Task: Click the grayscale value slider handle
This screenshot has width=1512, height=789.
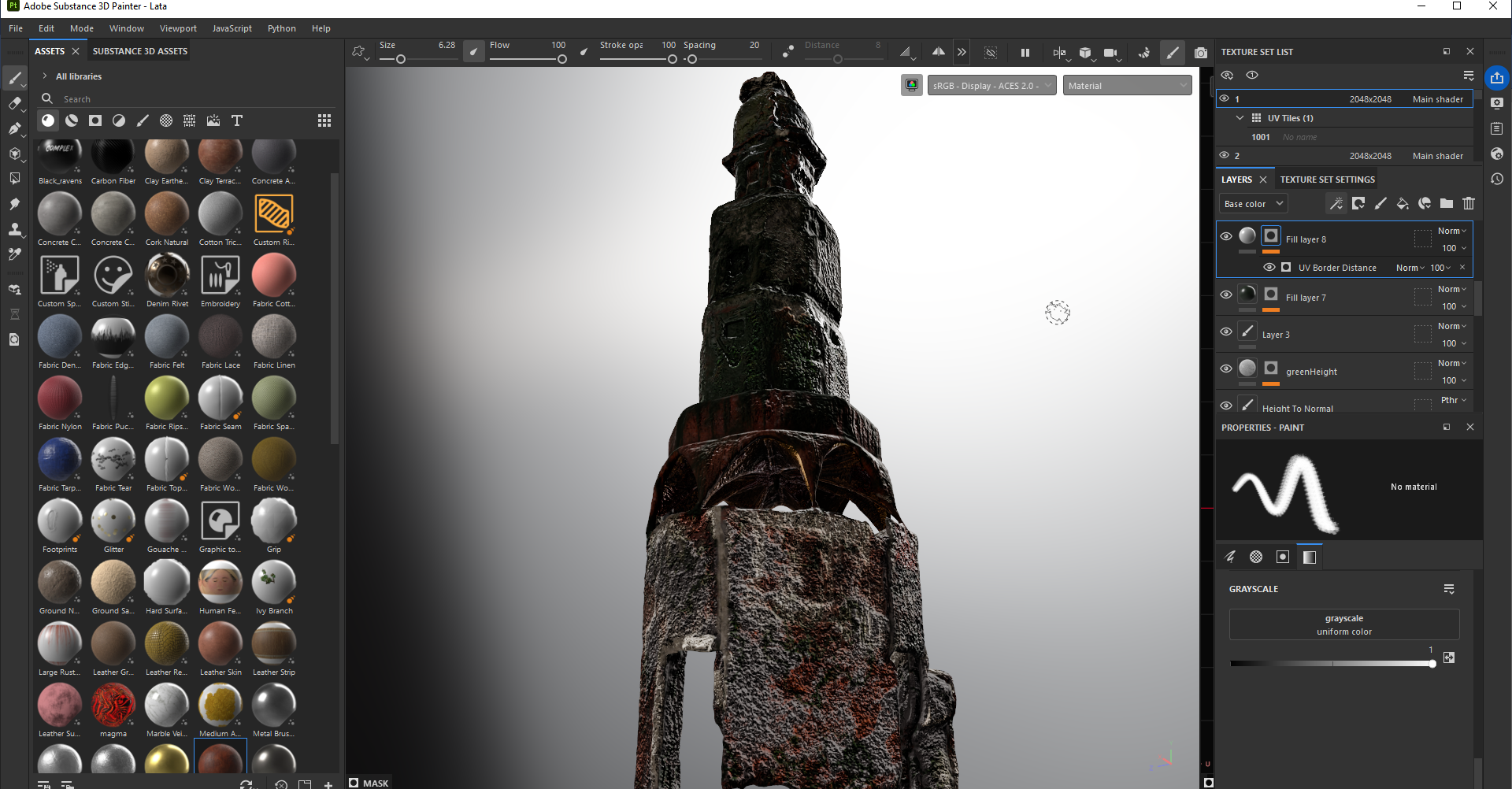Action: [1432, 664]
